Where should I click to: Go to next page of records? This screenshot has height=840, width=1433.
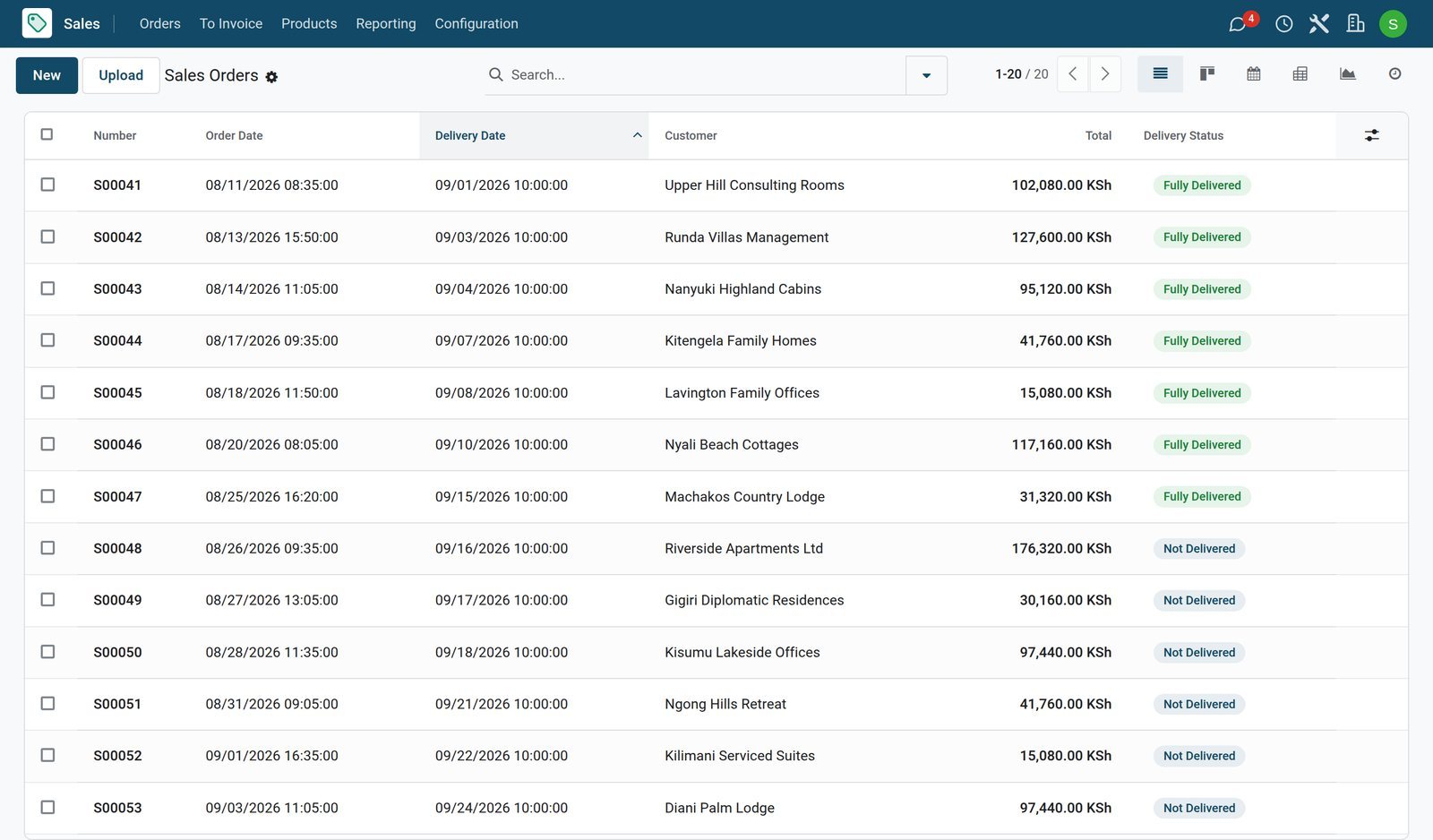pos(1105,74)
